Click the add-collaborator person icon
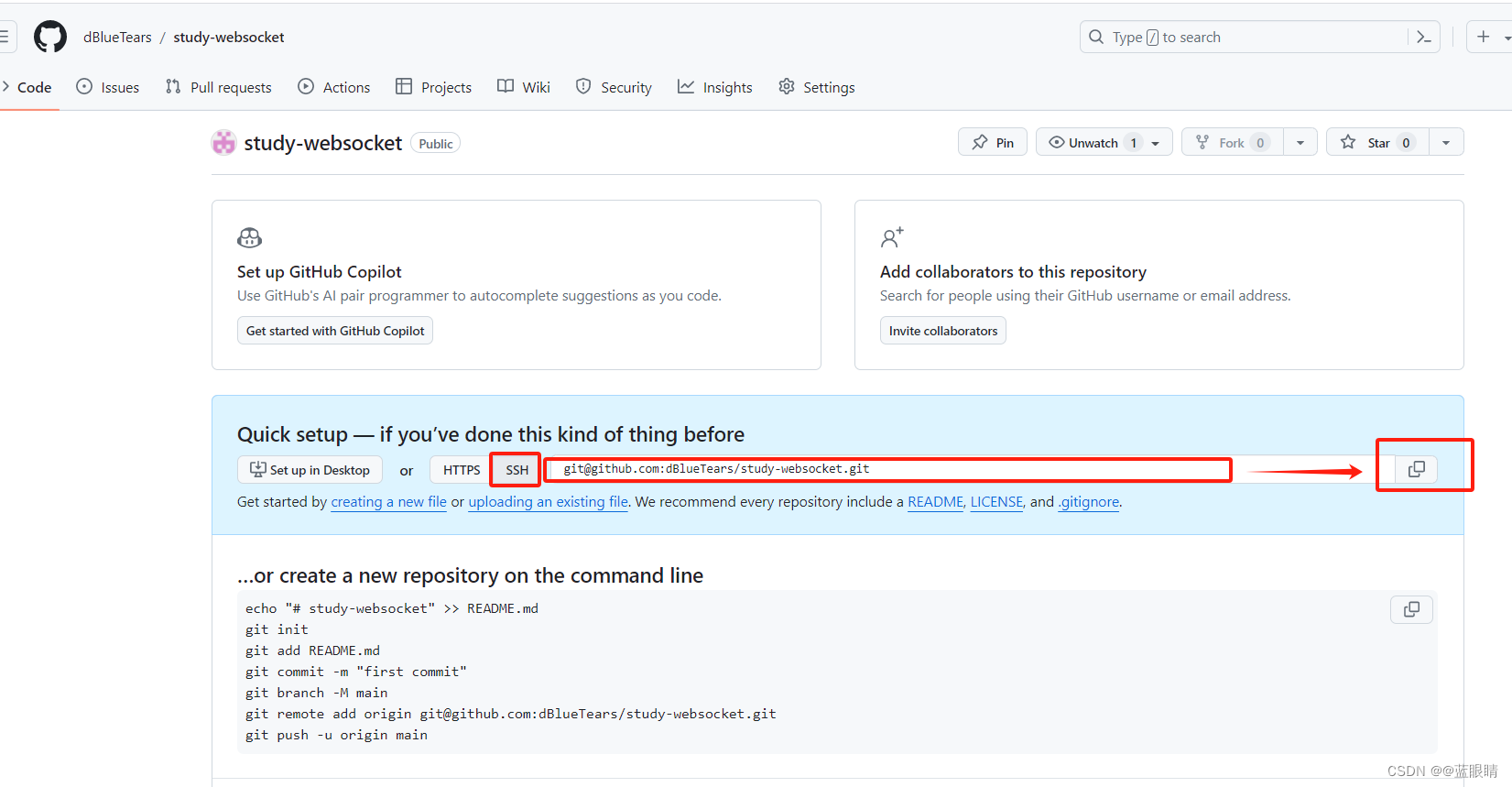The width and height of the screenshot is (1512, 787). coord(892,237)
